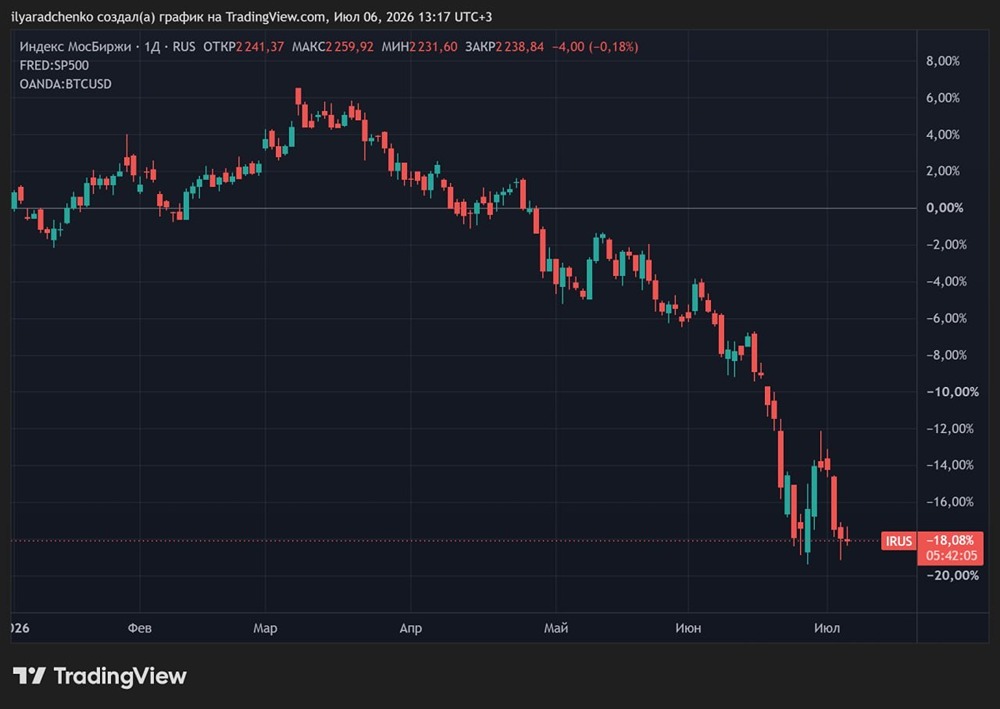Click the -18,08% current value tag

pyautogui.click(x=950, y=540)
